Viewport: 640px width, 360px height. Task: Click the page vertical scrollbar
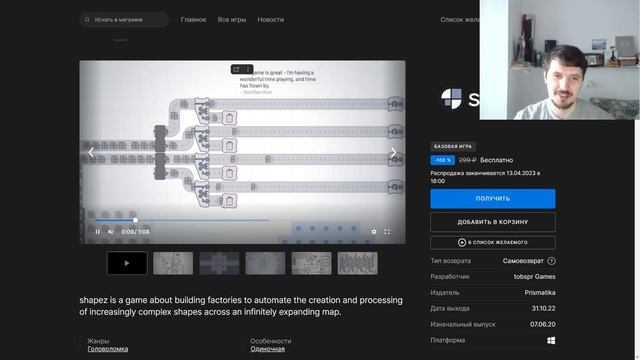click(637, 240)
